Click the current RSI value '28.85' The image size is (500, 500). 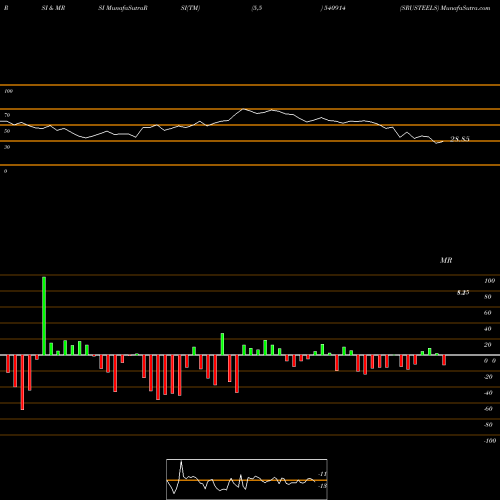(460, 139)
